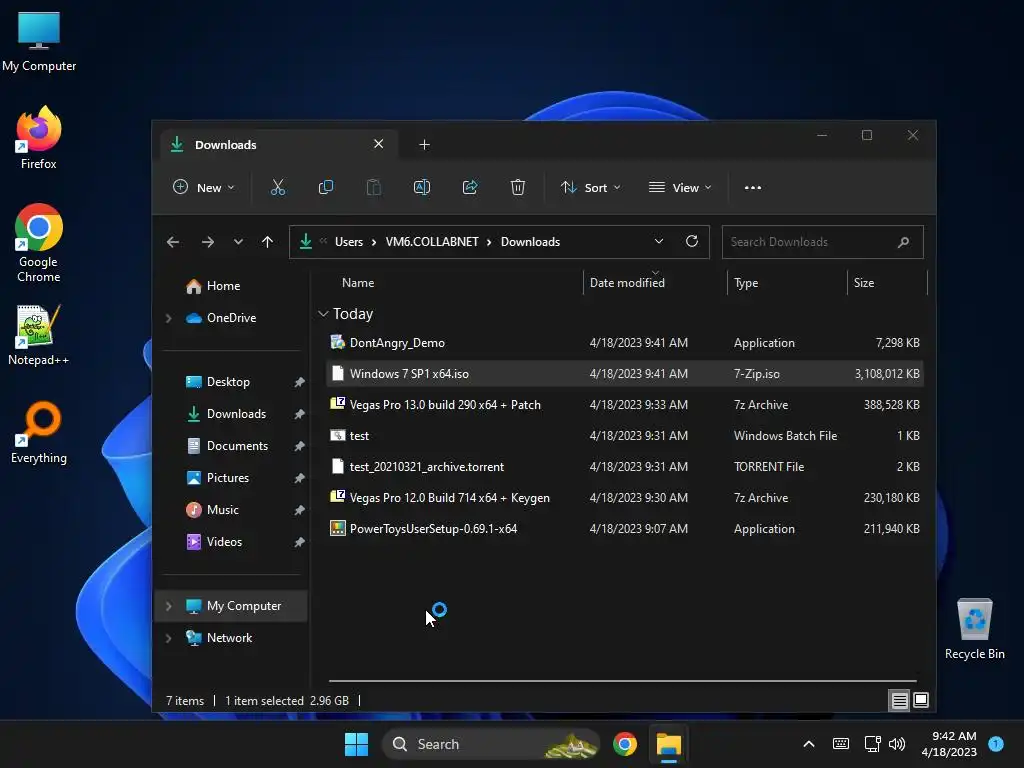Screen dimensions: 1024x768
Task: Click the Cut scissors icon in toolbar
Action: [x=278, y=187]
